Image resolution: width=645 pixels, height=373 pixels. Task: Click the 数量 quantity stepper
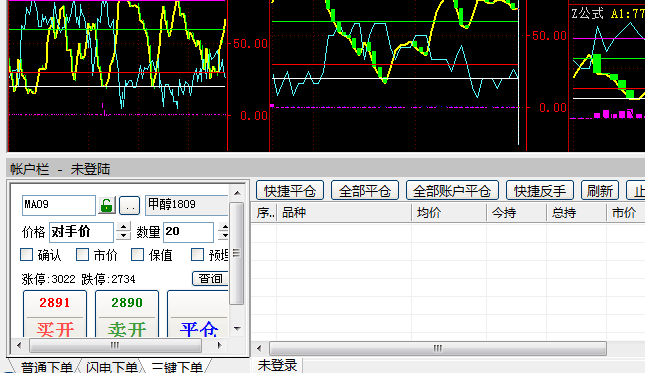tap(224, 232)
